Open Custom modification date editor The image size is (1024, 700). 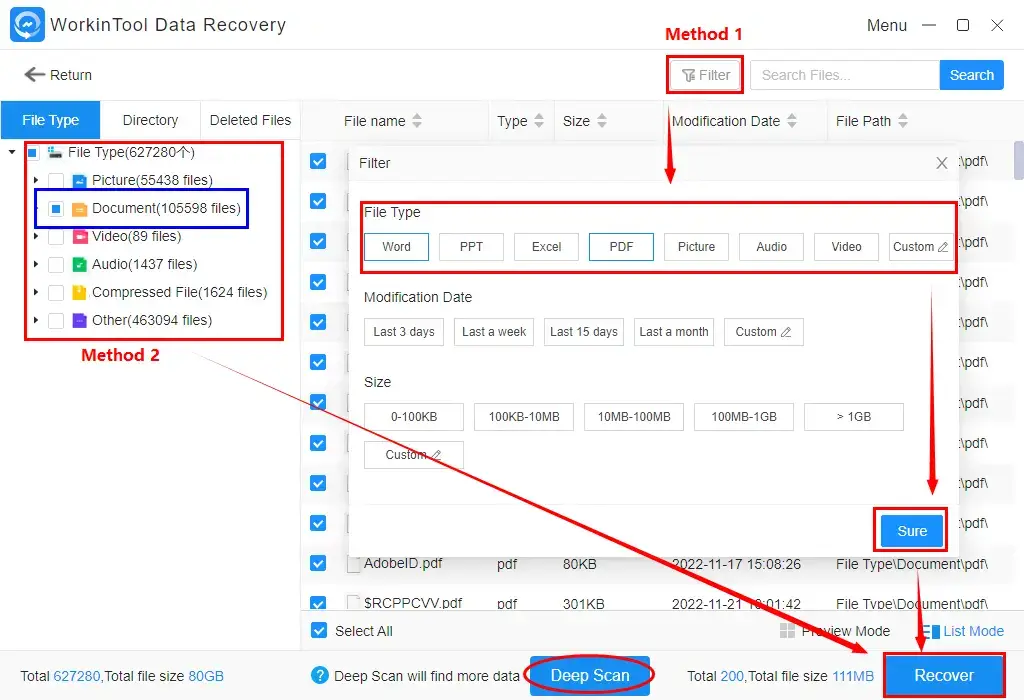point(763,332)
